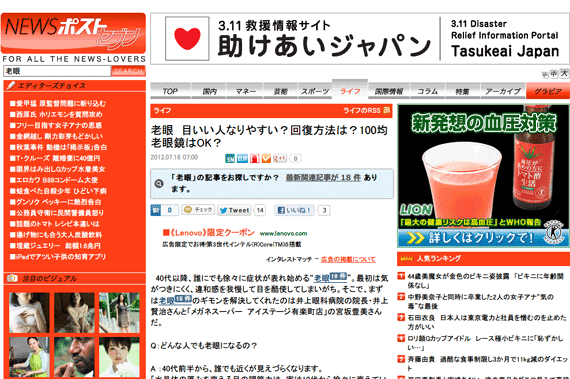570x379 pixels.
Task: Open the マネー navigation tab
Action: (245, 91)
